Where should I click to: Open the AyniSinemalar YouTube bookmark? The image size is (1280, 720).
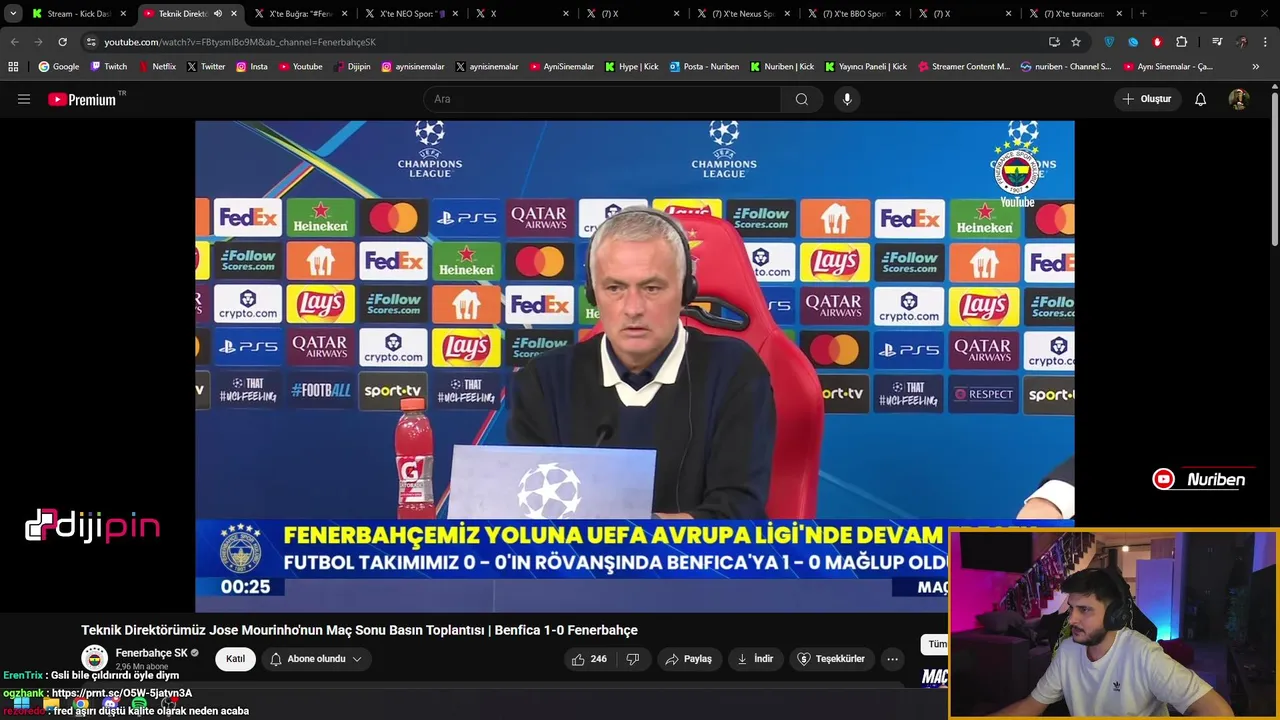coord(561,66)
